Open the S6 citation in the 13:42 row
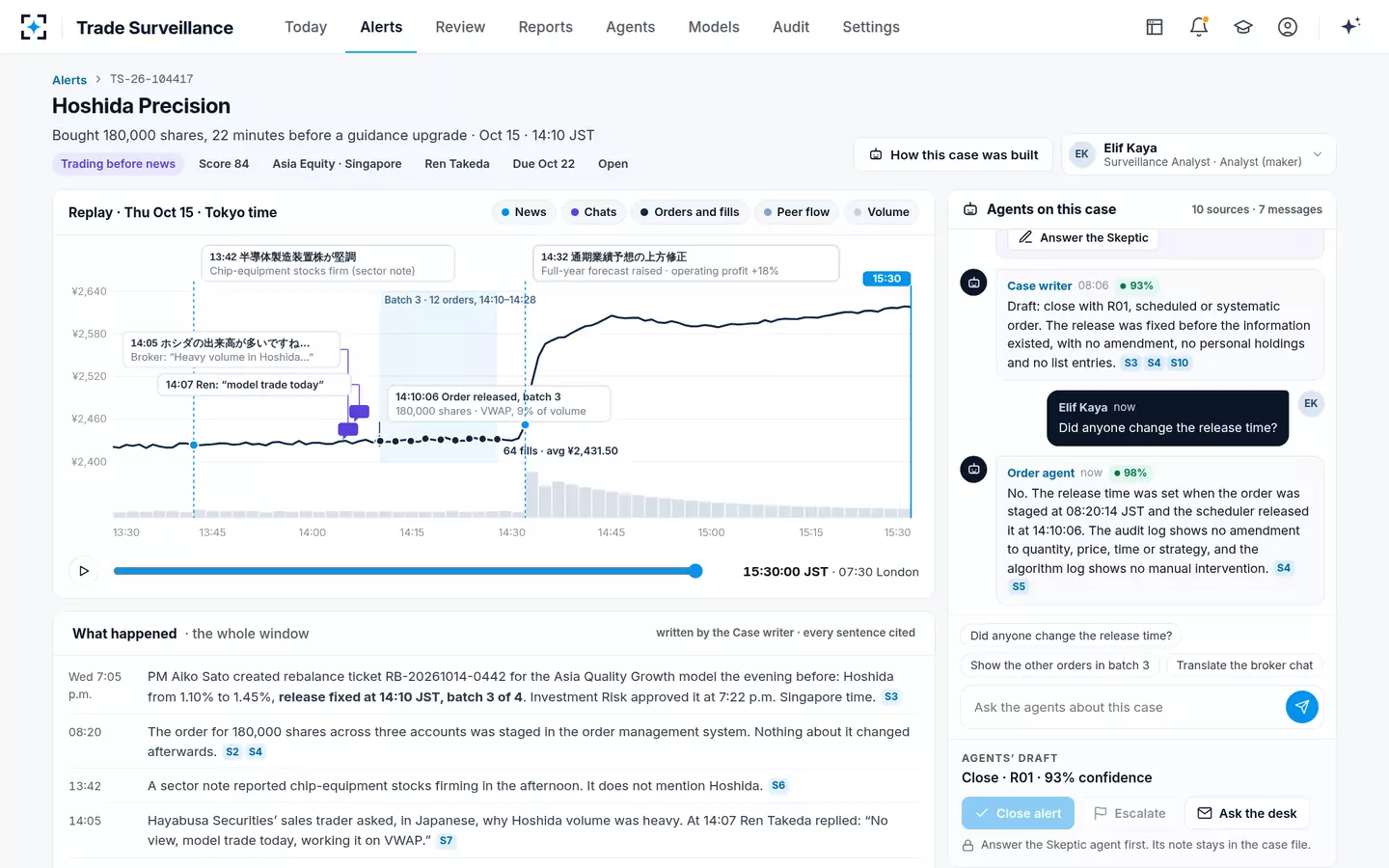The height and width of the screenshot is (868, 1389). [x=778, y=786]
